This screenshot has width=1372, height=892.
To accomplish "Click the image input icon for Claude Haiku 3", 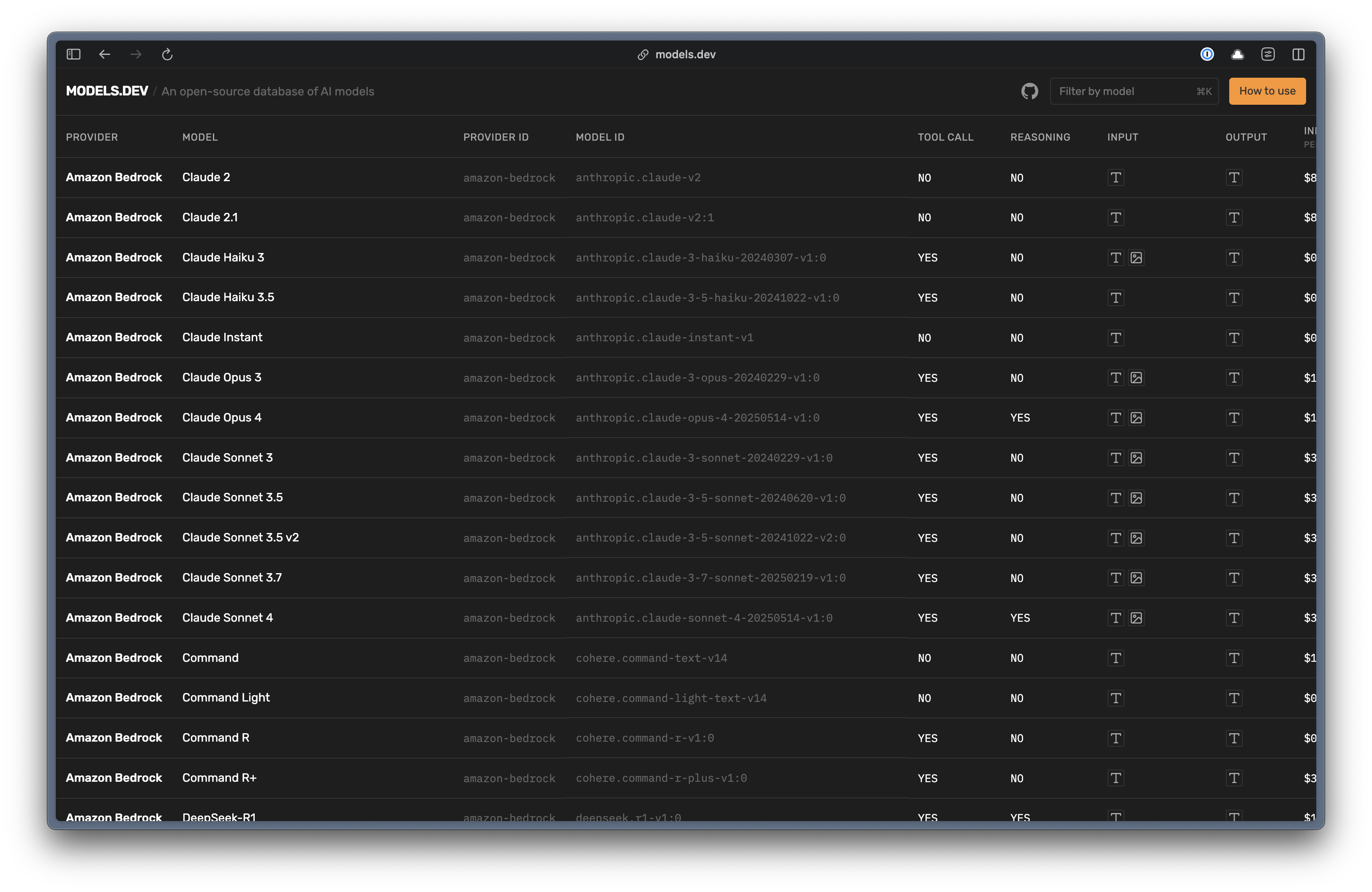I will [x=1136, y=258].
